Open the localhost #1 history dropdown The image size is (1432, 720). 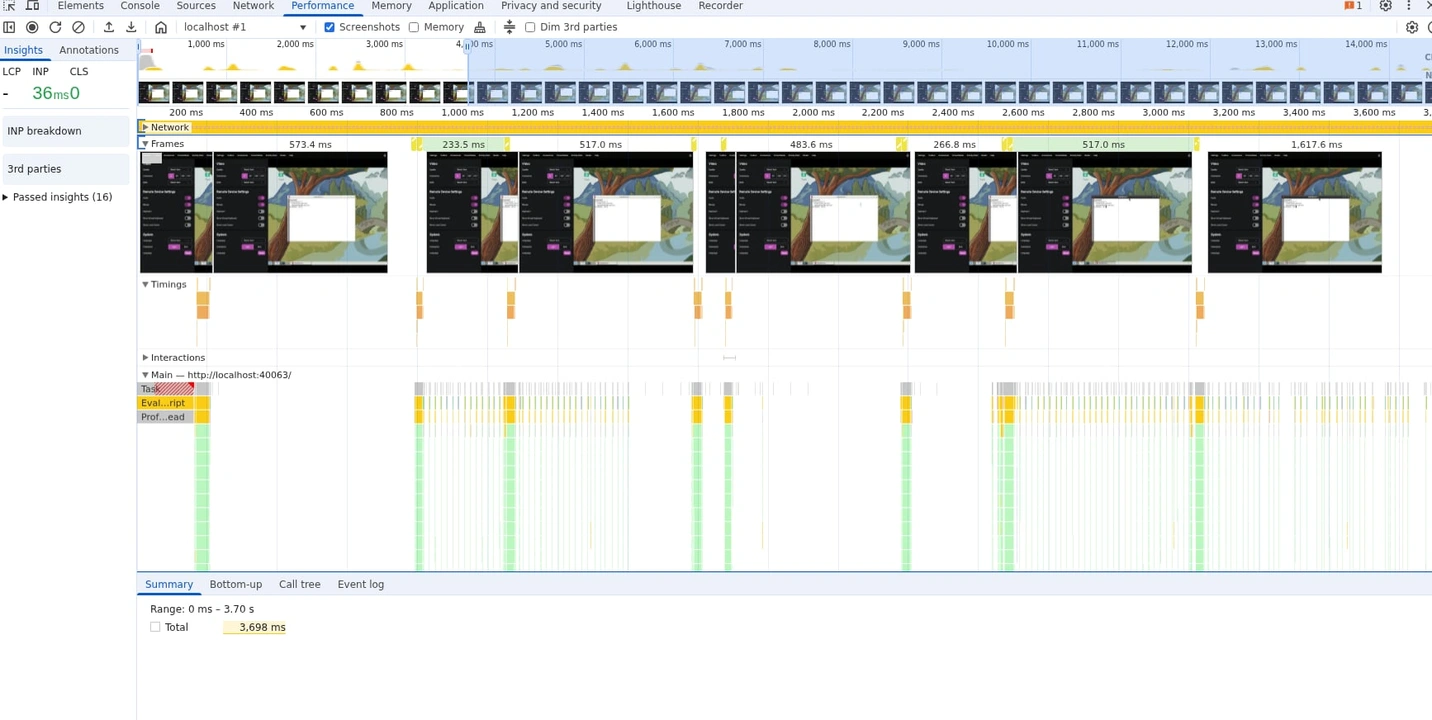tap(303, 27)
